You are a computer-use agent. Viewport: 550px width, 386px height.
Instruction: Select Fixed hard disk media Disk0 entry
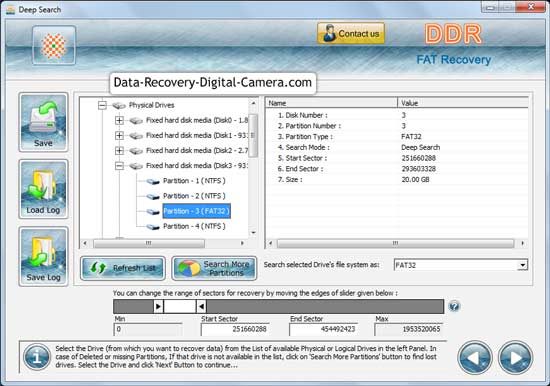pos(197,120)
